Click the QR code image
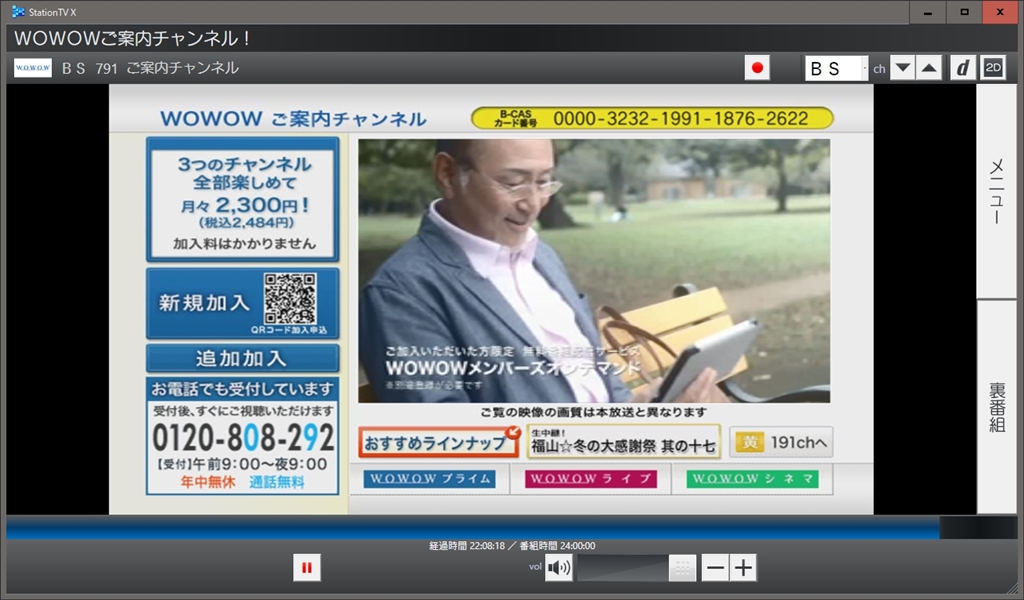 (291, 298)
